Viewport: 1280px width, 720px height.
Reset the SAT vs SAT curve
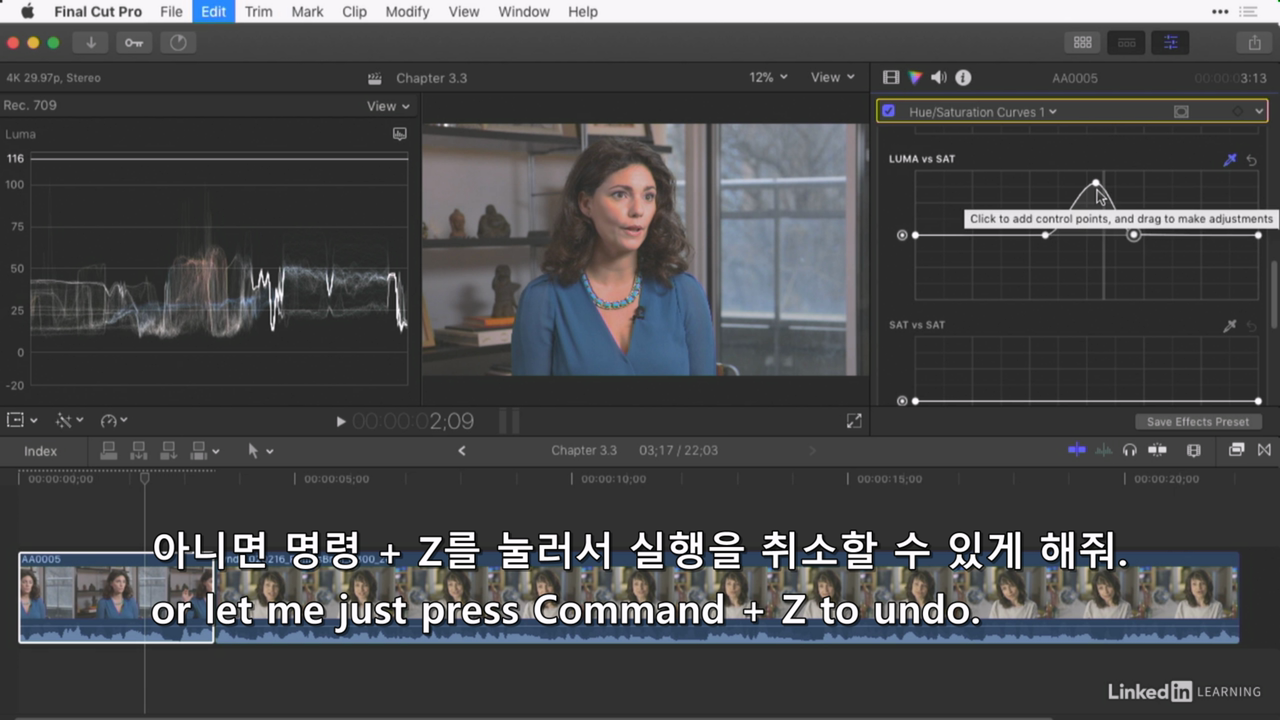1251,326
